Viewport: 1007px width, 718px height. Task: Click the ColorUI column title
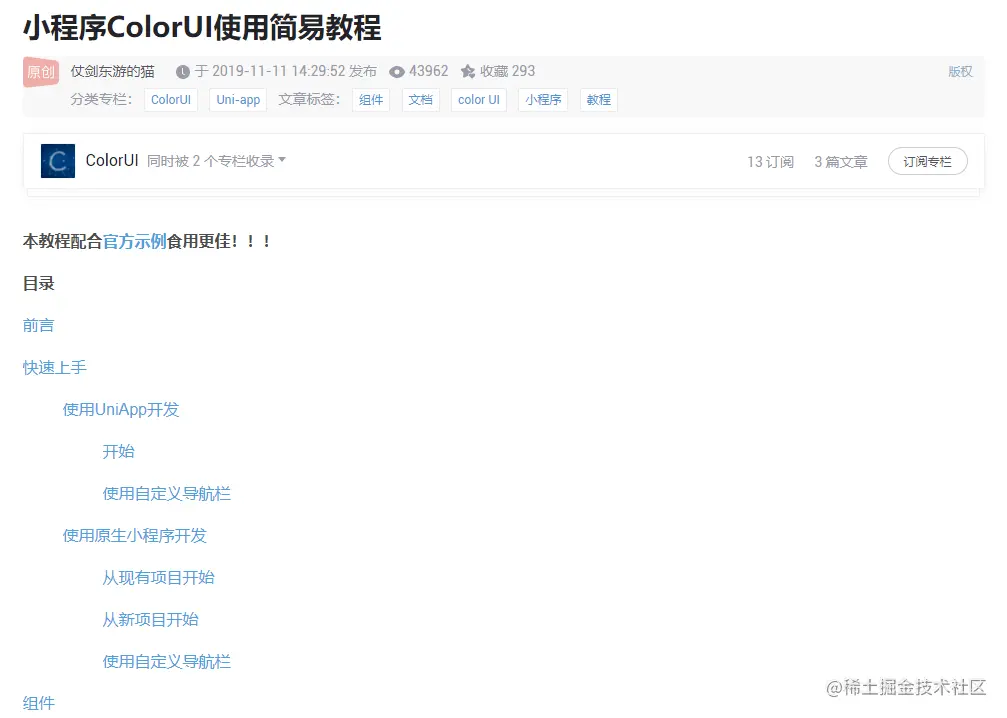(x=112, y=161)
